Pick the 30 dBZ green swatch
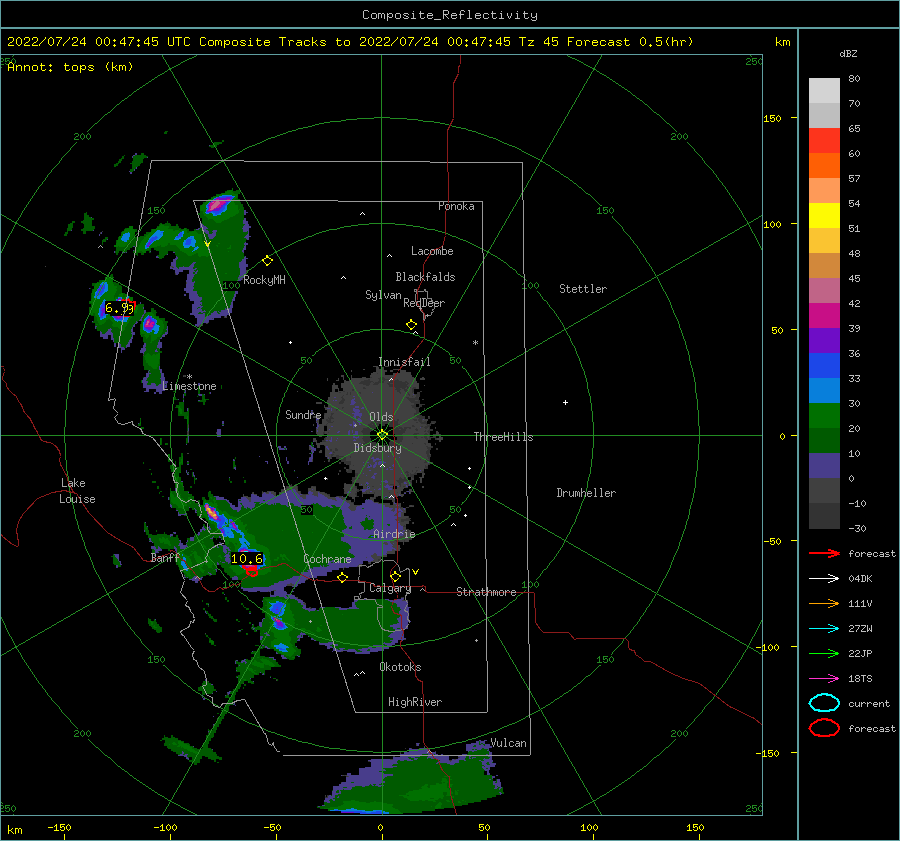The width and height of the screenshot is (900, 841). (824, 416)
